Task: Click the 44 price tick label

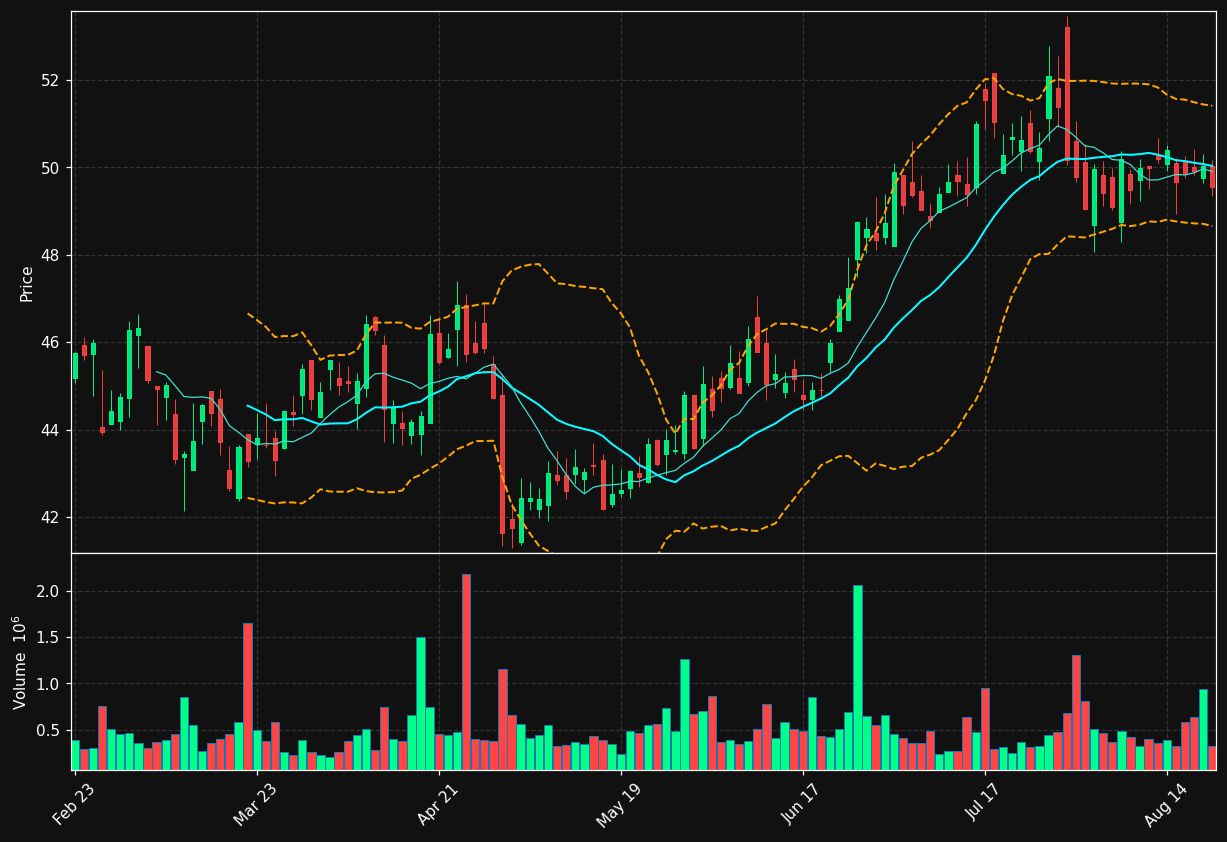Action: pyautogui.click(x=51, y=430)
